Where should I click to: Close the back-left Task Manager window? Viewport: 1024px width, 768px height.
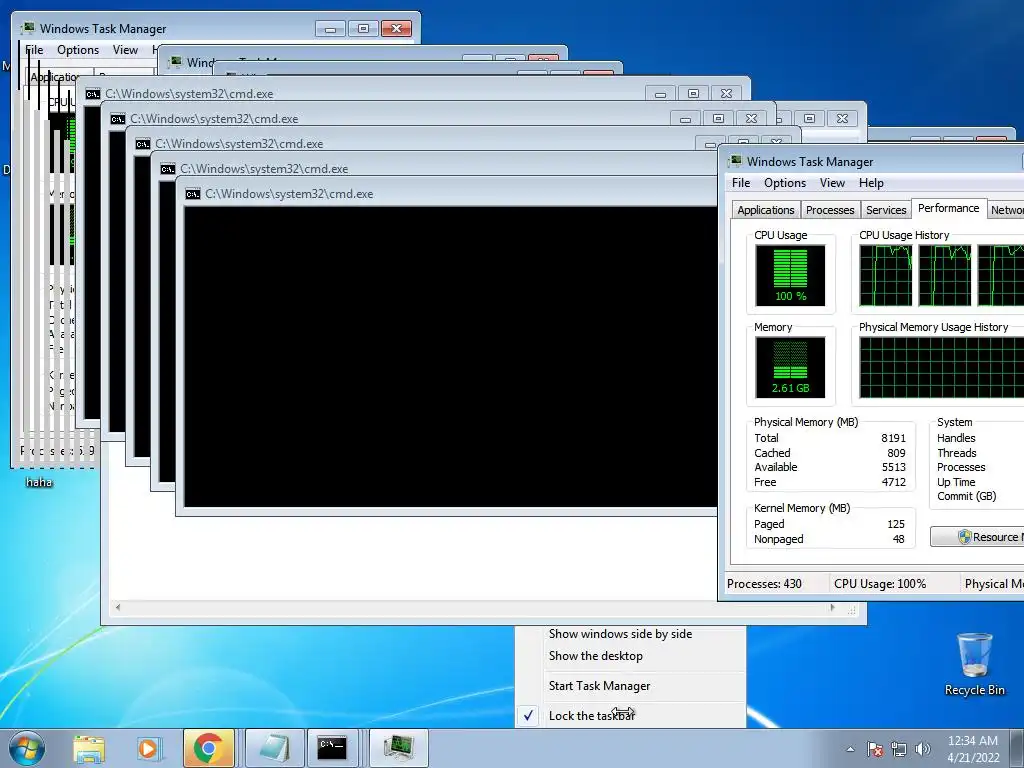[396, 29]
